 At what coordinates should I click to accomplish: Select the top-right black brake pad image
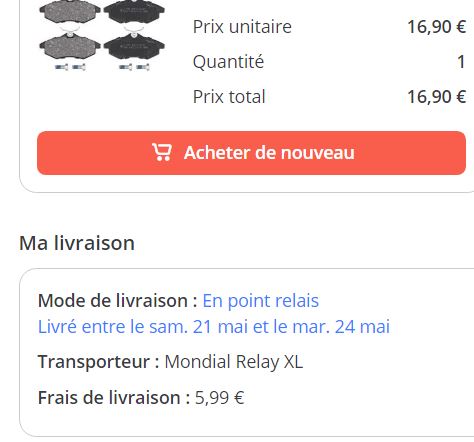(x=134, y=11)
